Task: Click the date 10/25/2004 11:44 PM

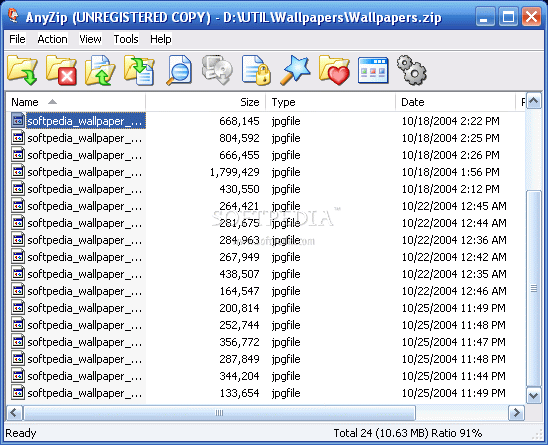Action: (x=454, y=376)
